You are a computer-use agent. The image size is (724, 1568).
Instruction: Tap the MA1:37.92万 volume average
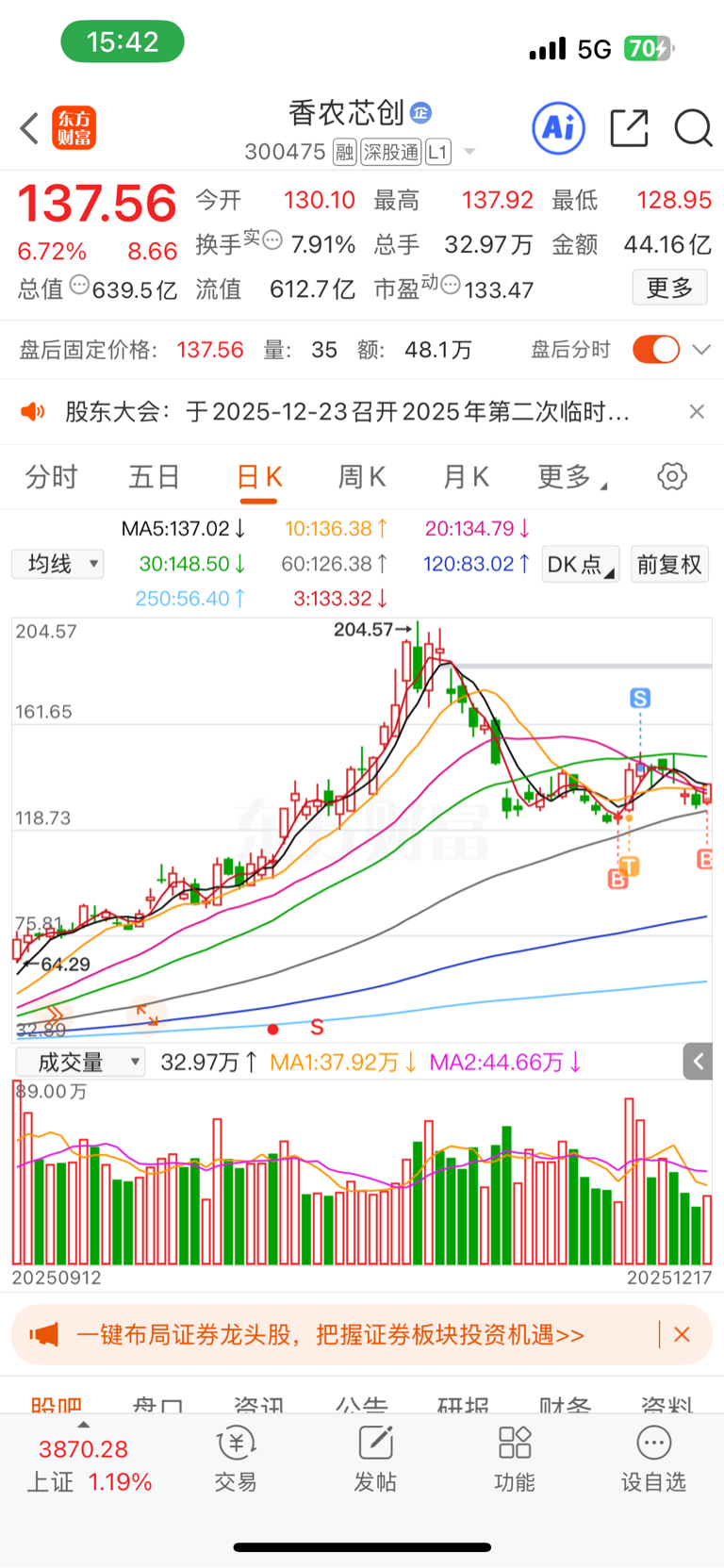[343, 1063]
